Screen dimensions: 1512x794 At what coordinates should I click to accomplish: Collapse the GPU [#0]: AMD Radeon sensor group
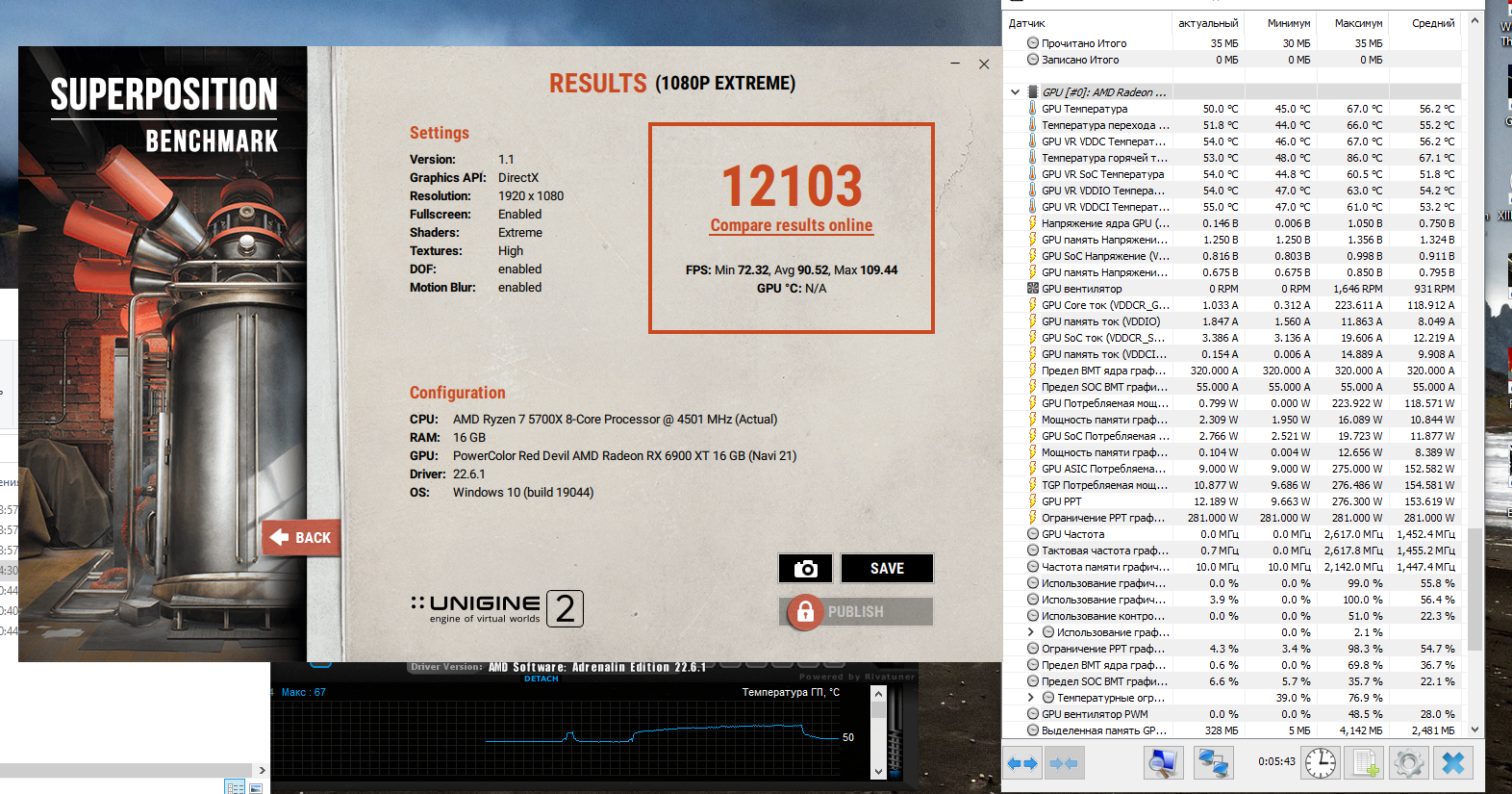point(1015,92)
